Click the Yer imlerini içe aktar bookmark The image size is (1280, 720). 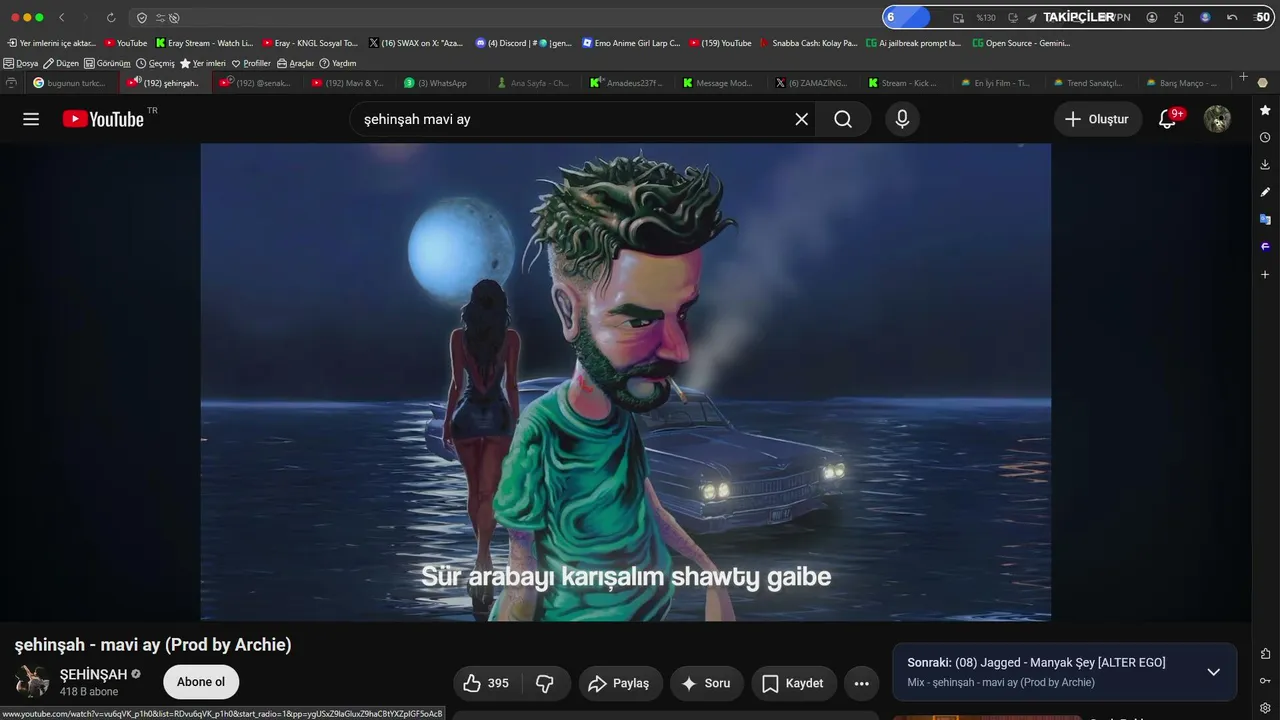[51, 43]
